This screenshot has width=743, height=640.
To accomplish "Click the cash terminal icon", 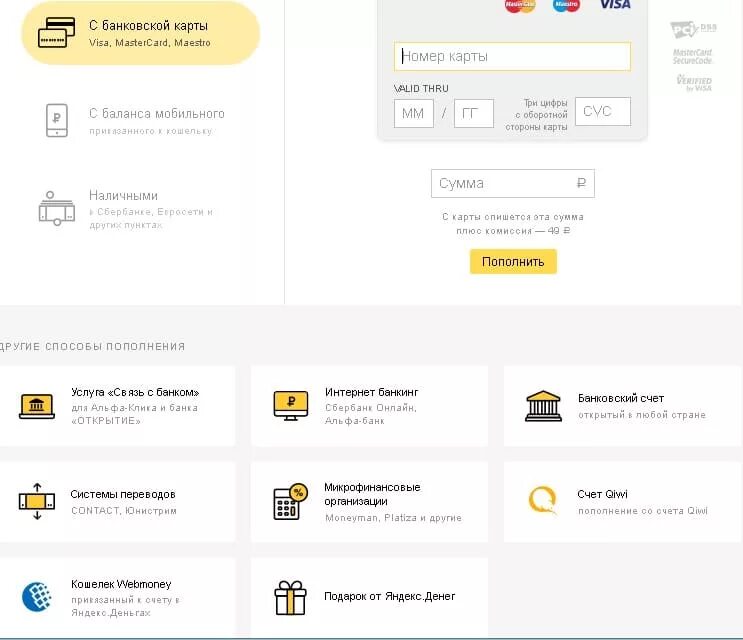I will click(57, 208).
